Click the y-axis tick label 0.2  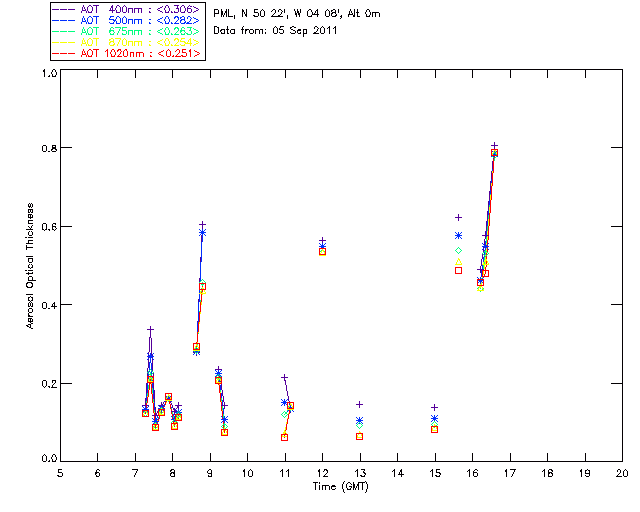click(49, 383)
